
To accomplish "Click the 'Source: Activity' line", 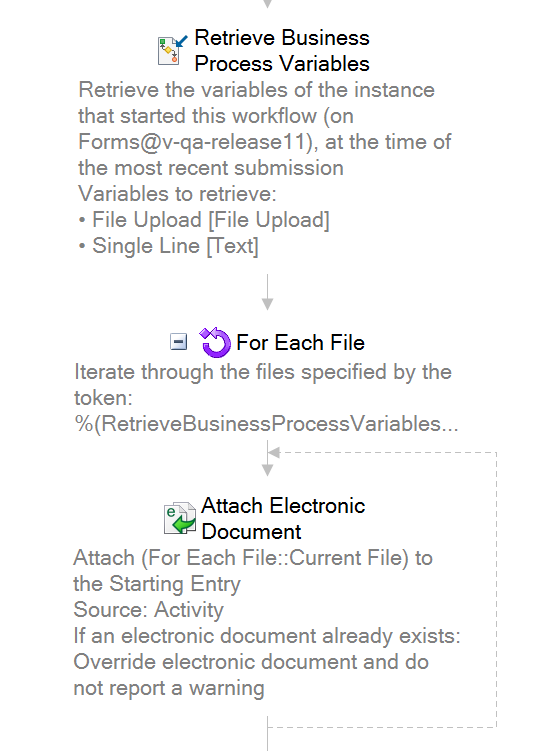I will [148, 610].
